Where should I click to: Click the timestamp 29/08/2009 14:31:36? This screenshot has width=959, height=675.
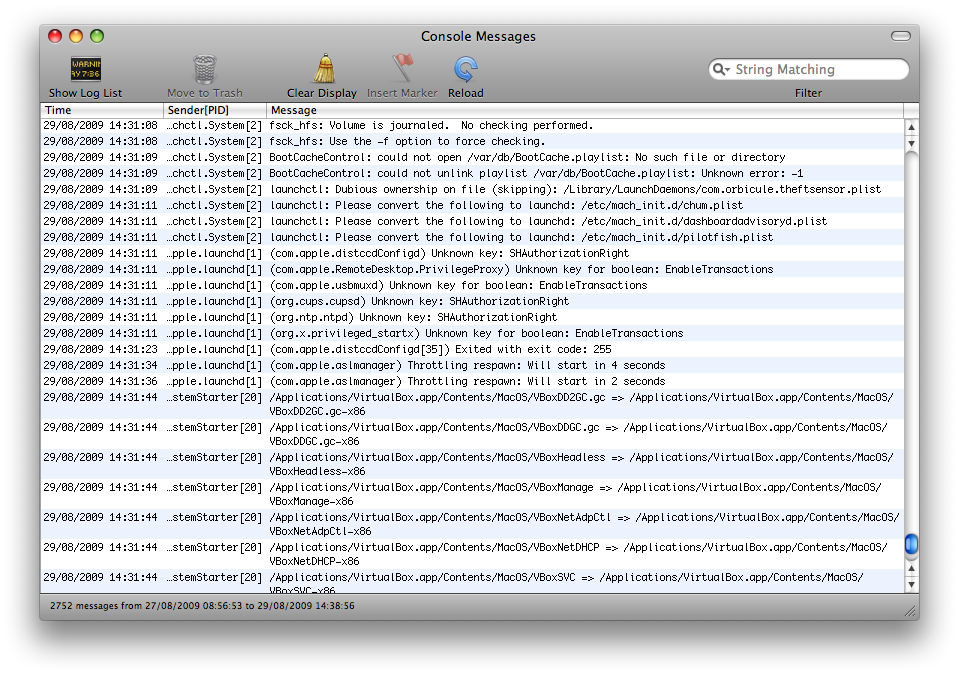point(100,381)
